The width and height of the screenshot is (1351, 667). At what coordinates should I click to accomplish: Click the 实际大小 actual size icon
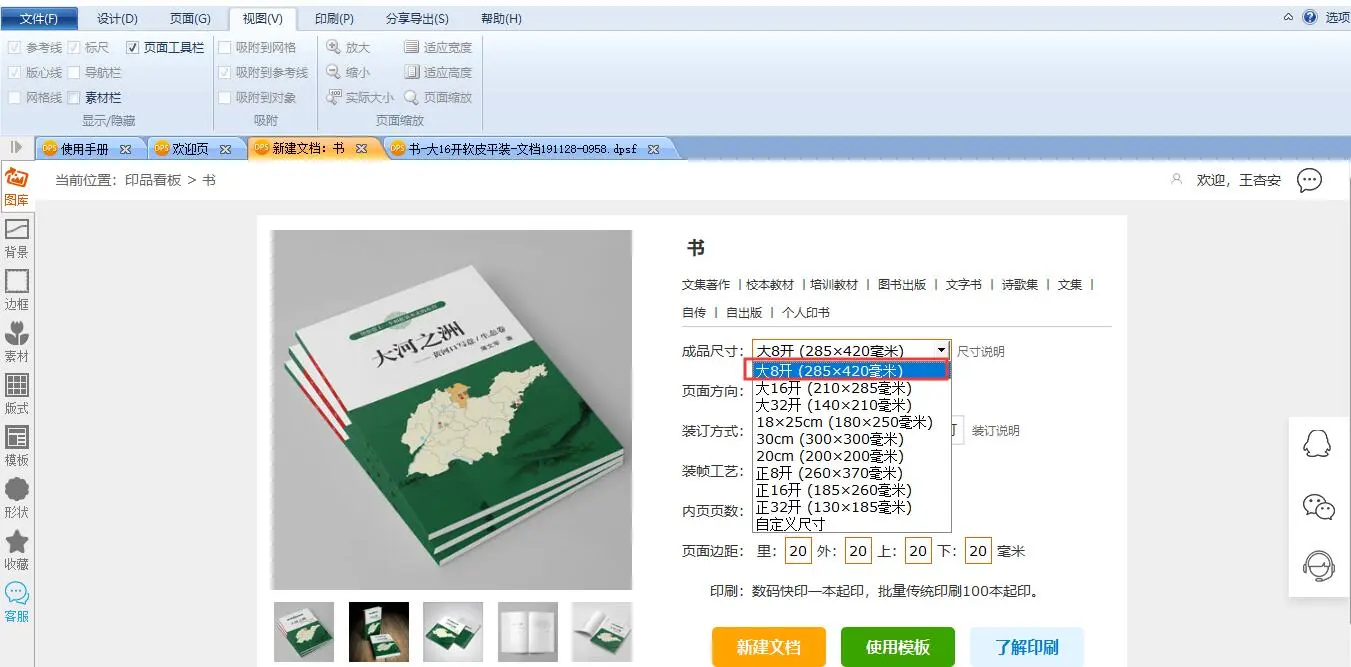point(333,97)
